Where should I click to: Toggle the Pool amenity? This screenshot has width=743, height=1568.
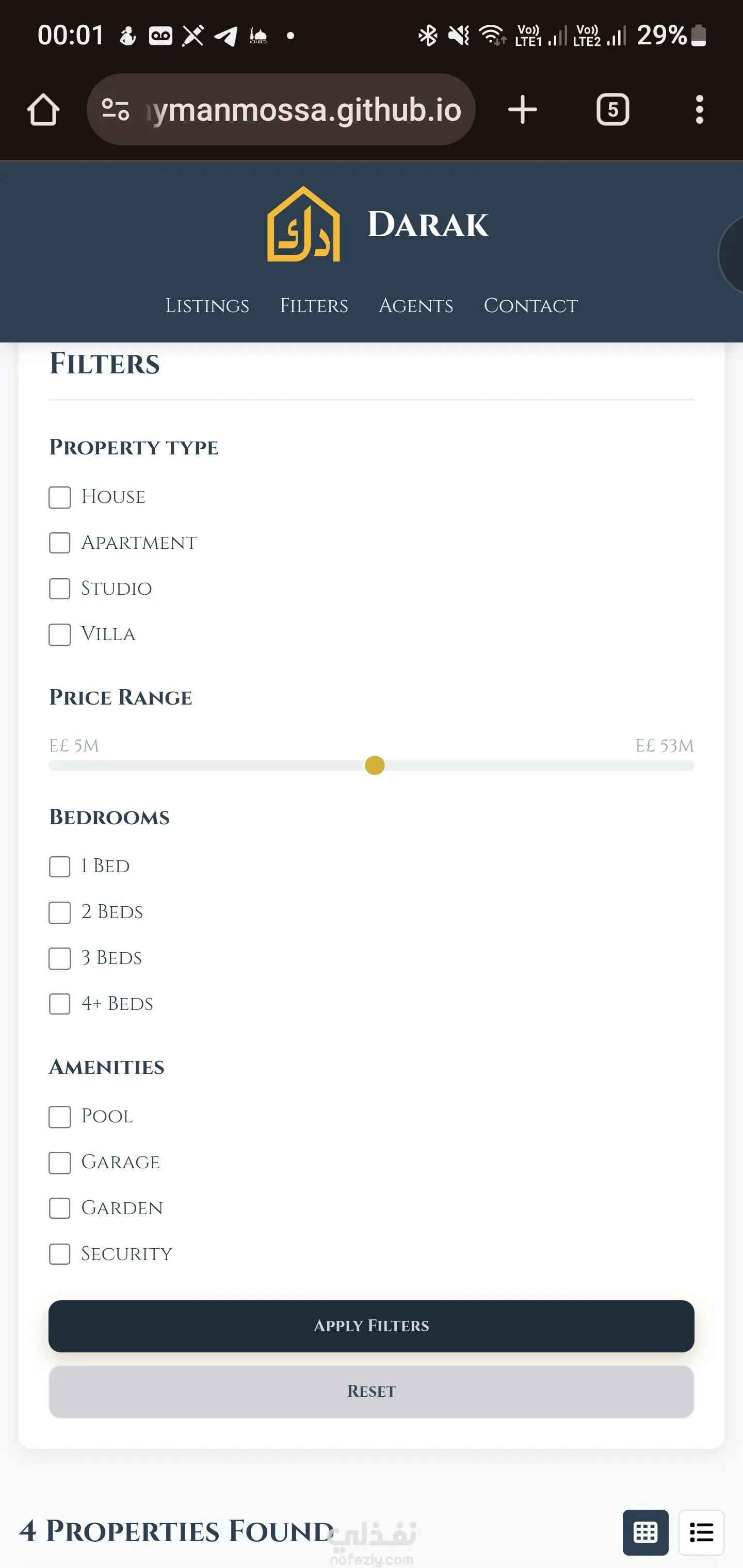click(x=60, y=1116)
